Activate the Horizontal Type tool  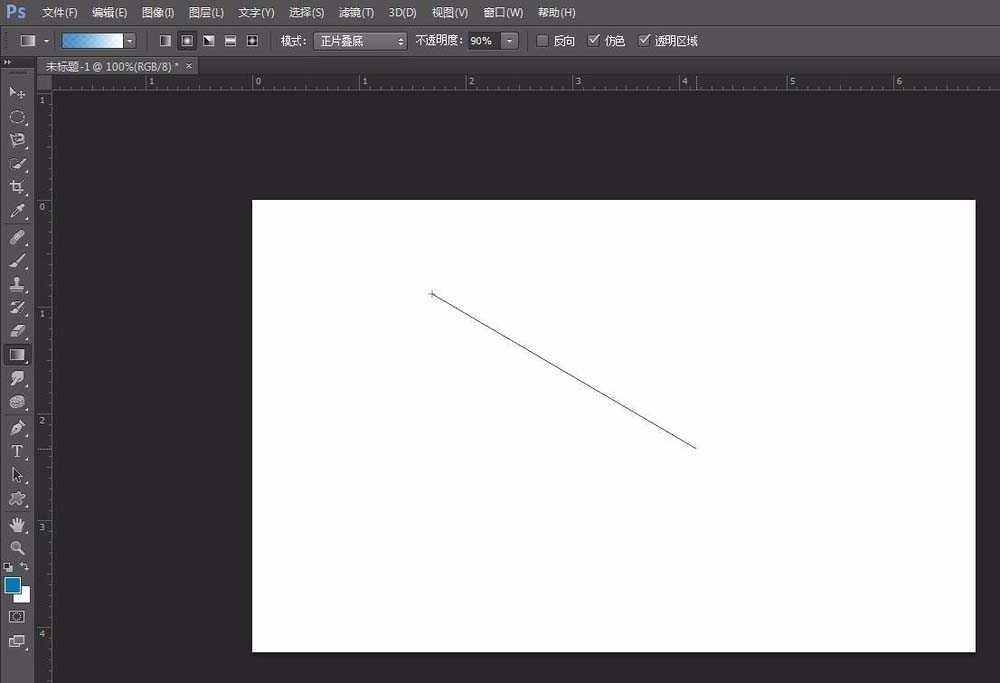click(x=17, y=452)
